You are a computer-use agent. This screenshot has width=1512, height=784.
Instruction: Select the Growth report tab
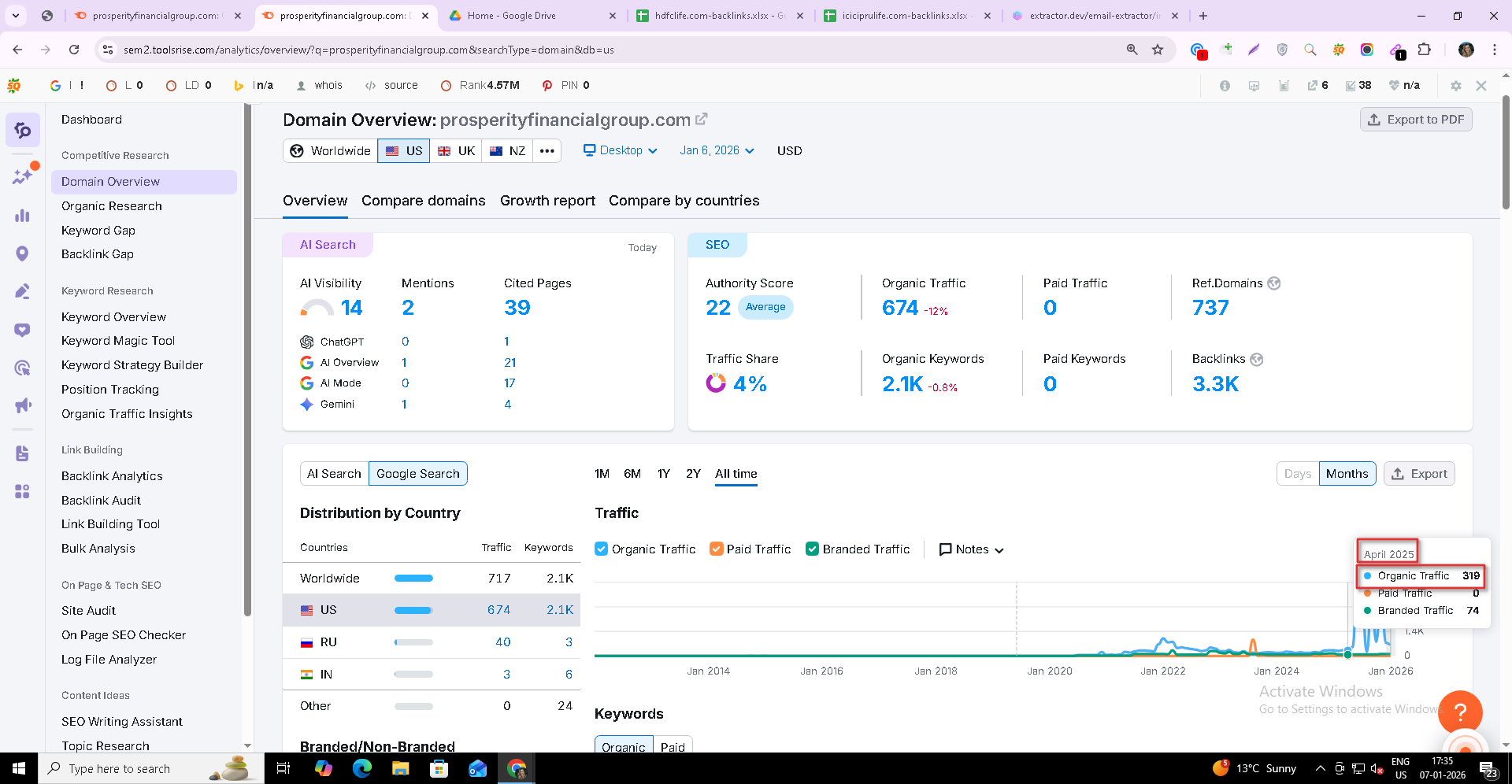(547, 201)
